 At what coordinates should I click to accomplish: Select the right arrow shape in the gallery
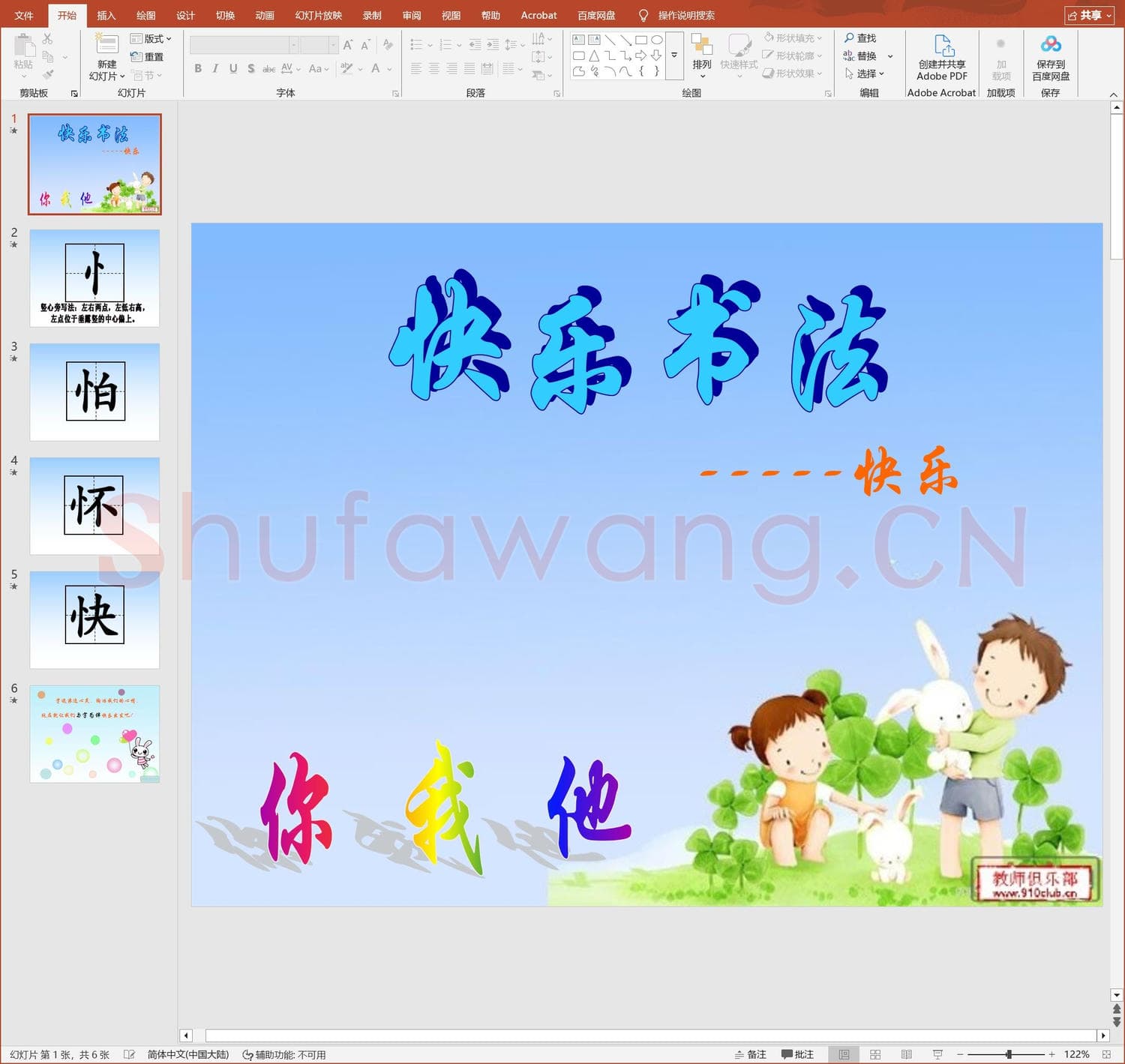pyautogui.click(x=641, y=55)
